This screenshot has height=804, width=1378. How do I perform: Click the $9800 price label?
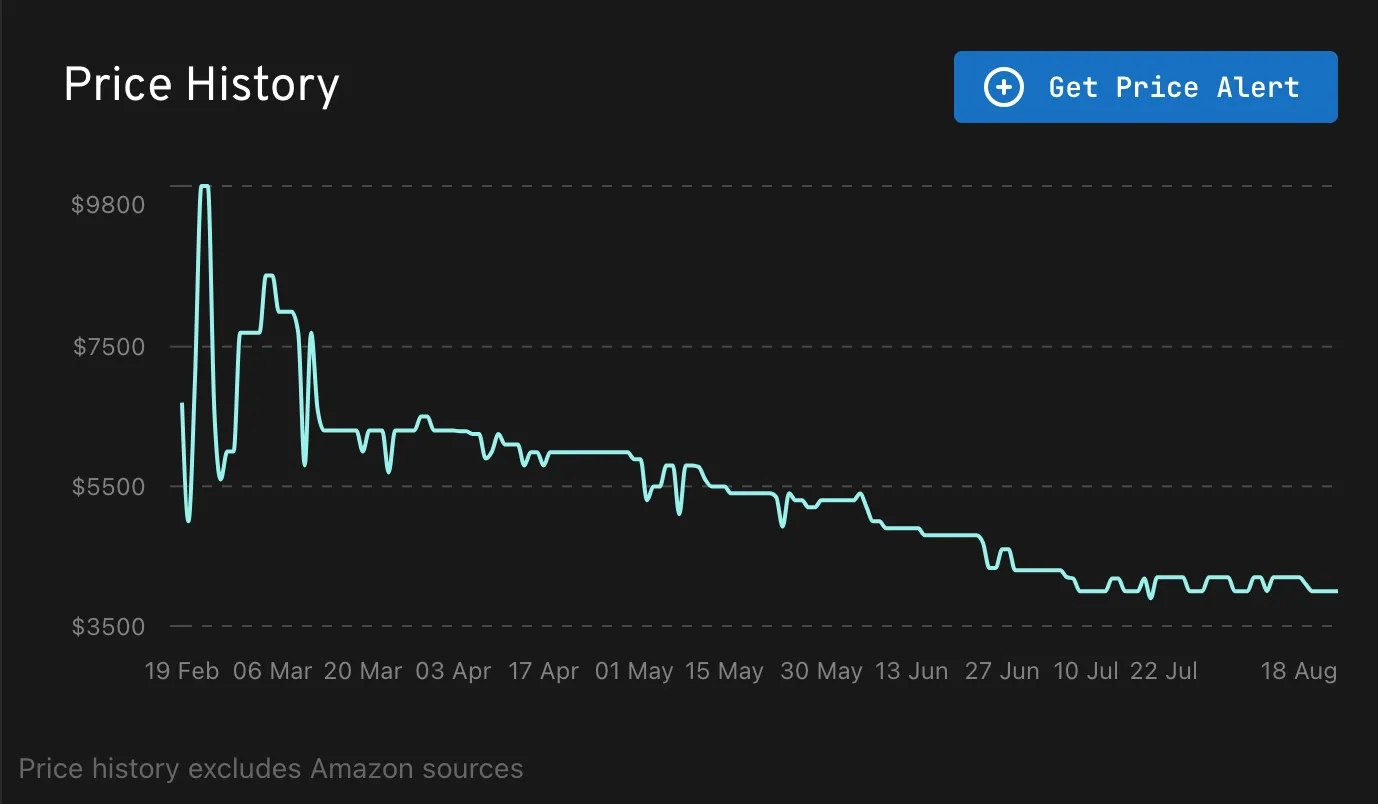point(109,204)
